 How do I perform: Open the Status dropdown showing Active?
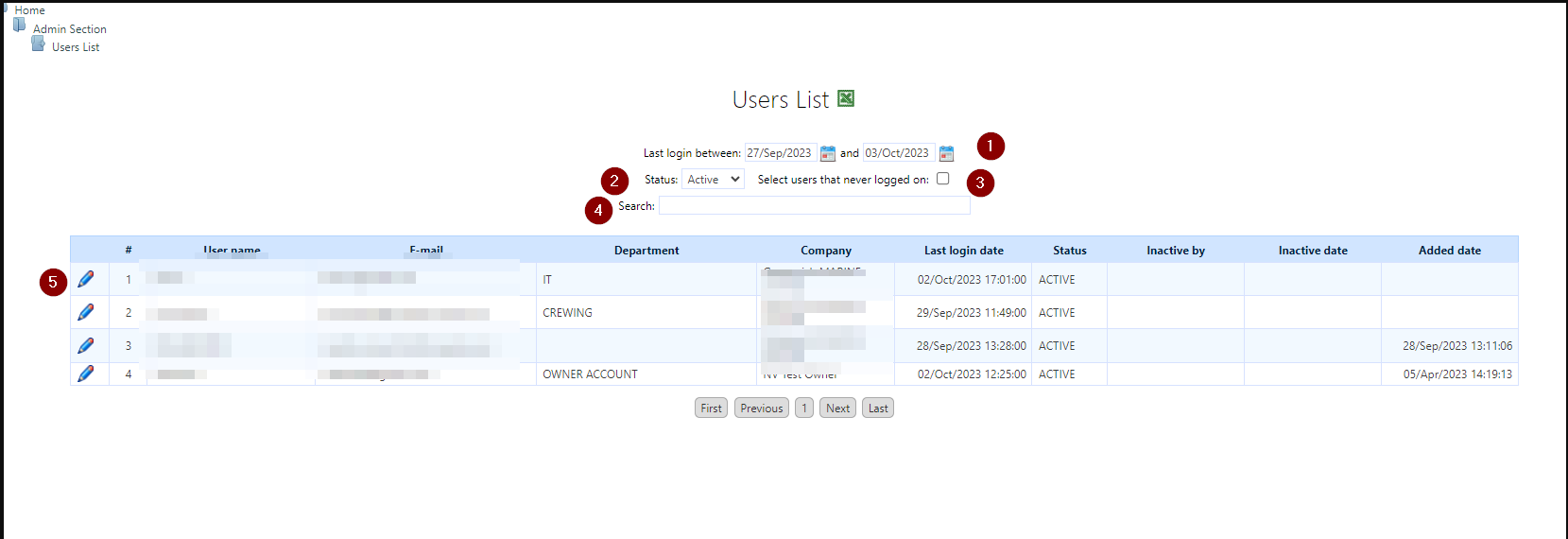click(713, 180)
